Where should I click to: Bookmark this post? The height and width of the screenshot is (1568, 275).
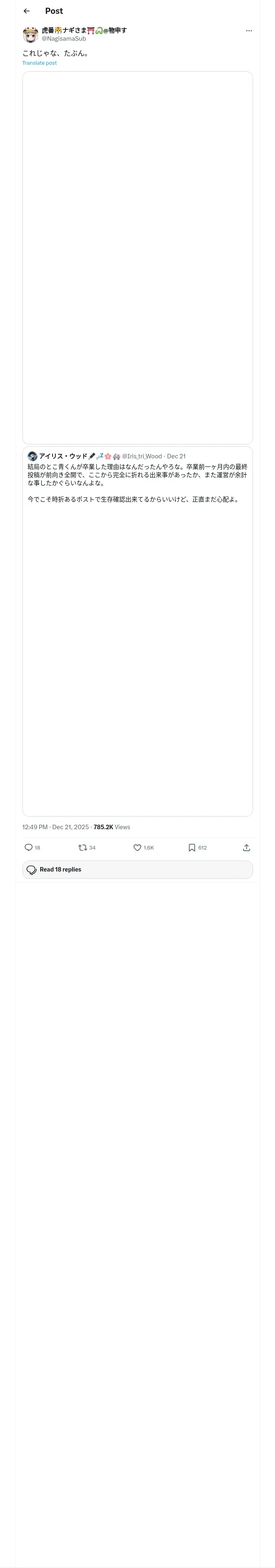click(191, 848)
